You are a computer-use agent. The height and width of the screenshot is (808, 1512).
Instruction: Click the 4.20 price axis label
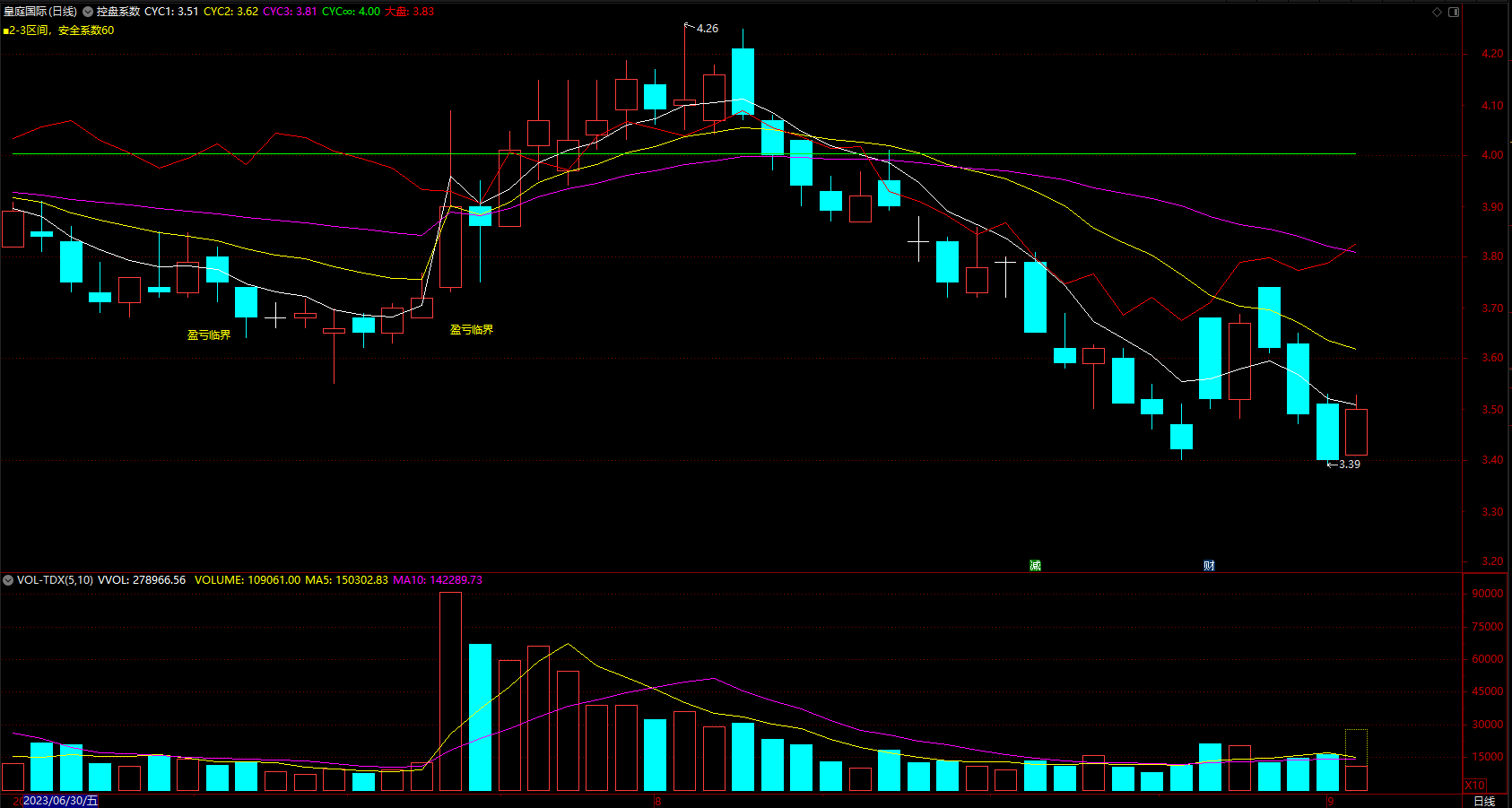tap(1492, 54)
